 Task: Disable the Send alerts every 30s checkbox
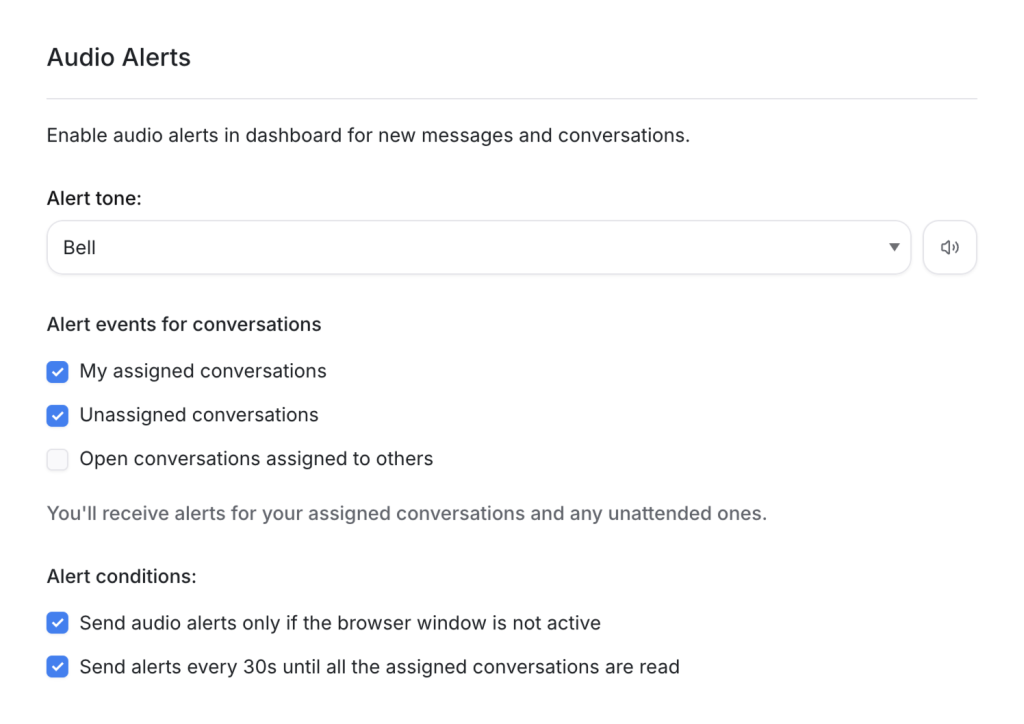coord(57,667)
